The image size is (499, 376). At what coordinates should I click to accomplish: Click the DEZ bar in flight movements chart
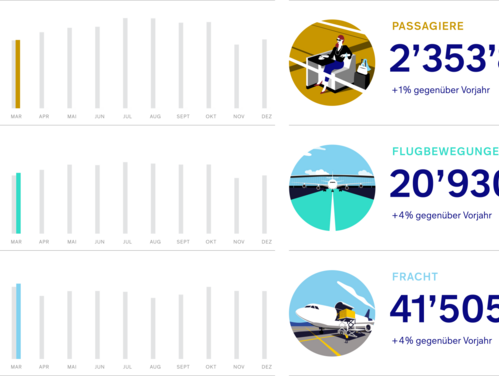click(x=264, y=204)
